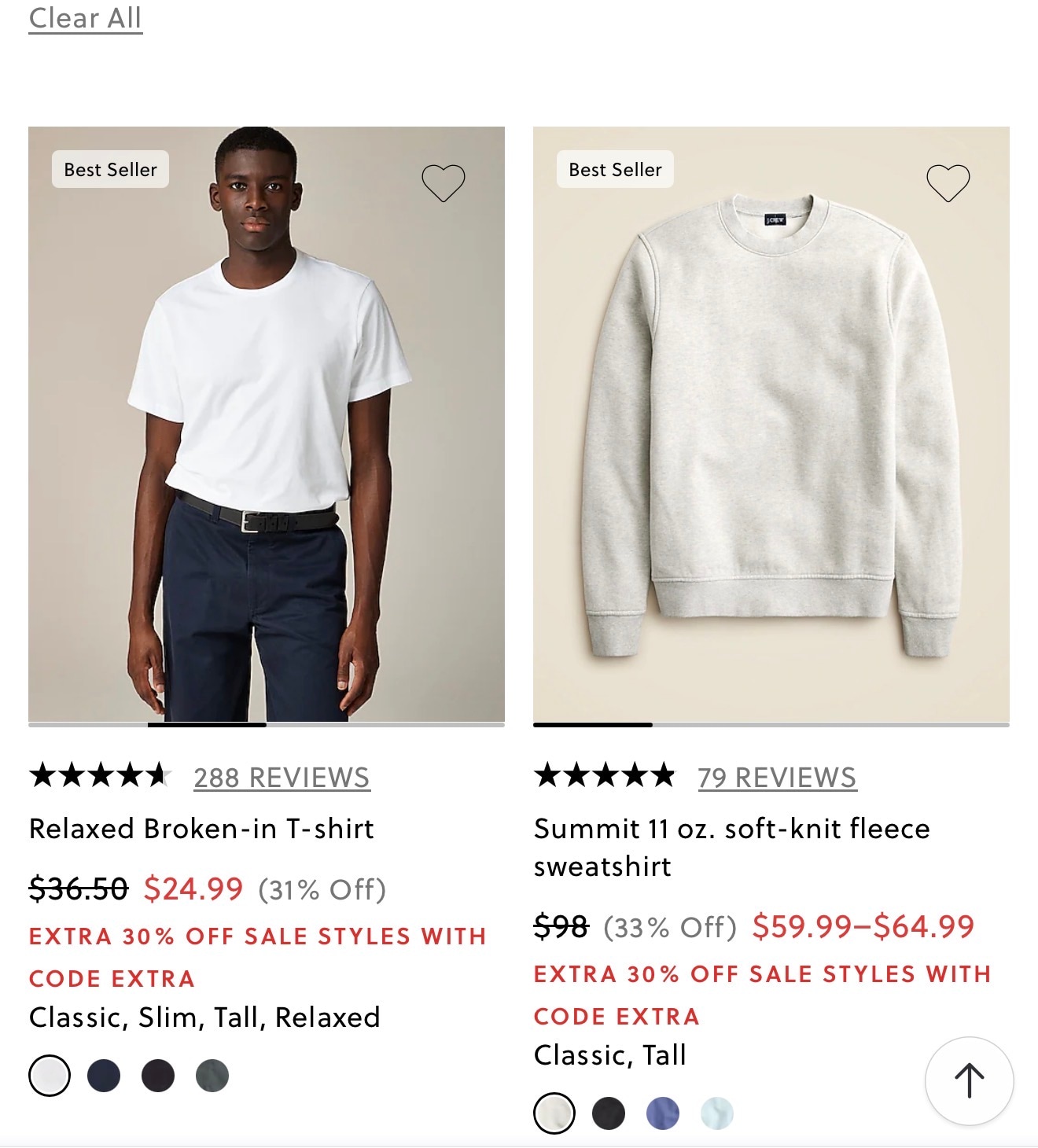Open Relaxed Broken-in T-shirt product title
The image size is (1038, 1148).
(x=201, y=829)
